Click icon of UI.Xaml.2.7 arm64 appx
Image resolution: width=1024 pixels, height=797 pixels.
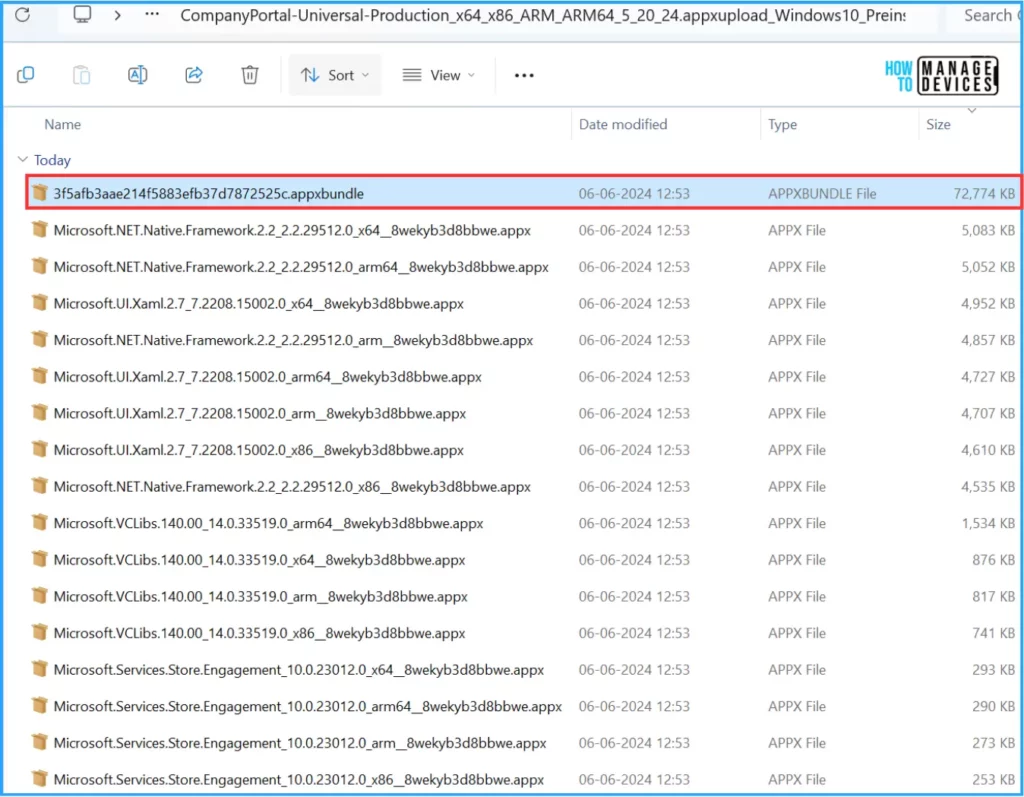40,376
